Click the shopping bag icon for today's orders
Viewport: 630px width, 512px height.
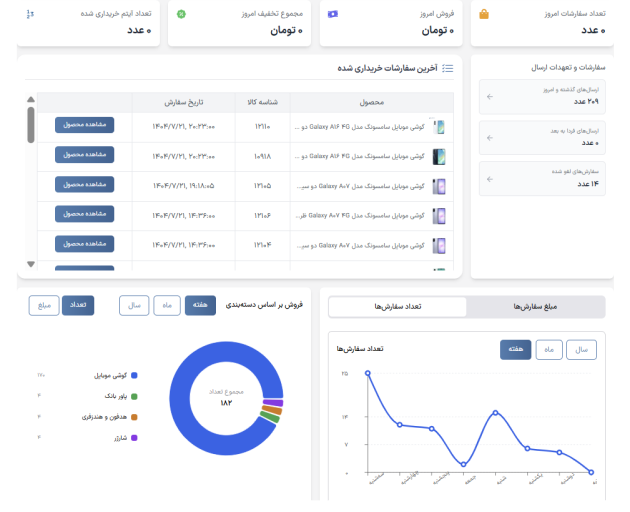click(x=484, y=14)
